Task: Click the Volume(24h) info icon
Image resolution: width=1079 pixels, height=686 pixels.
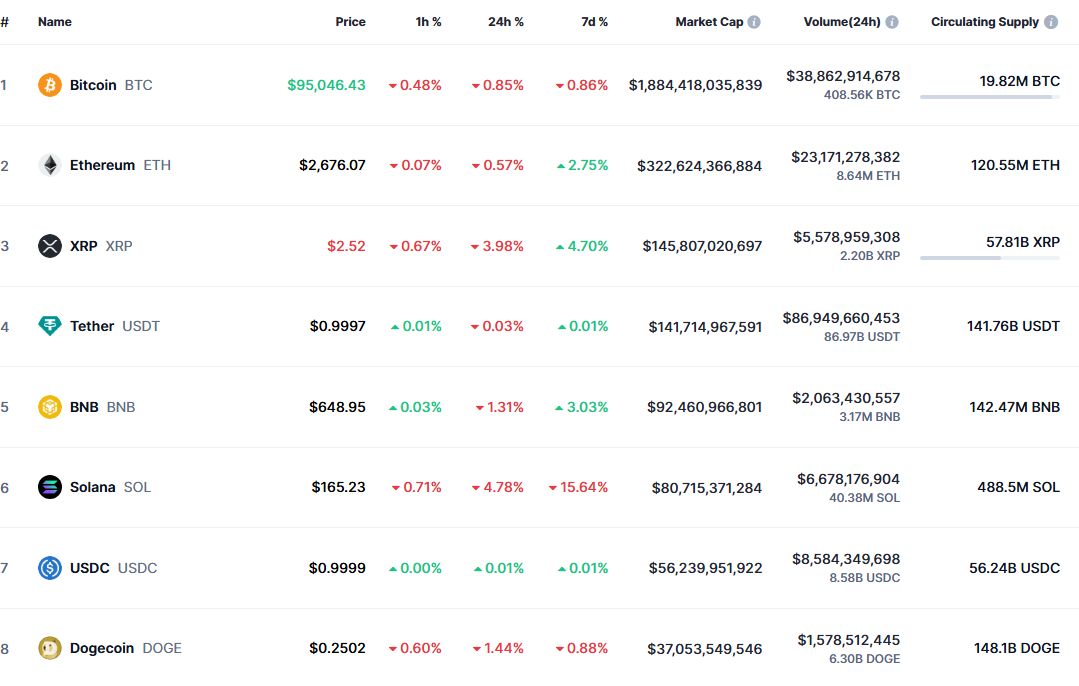Action: point(891,22)
